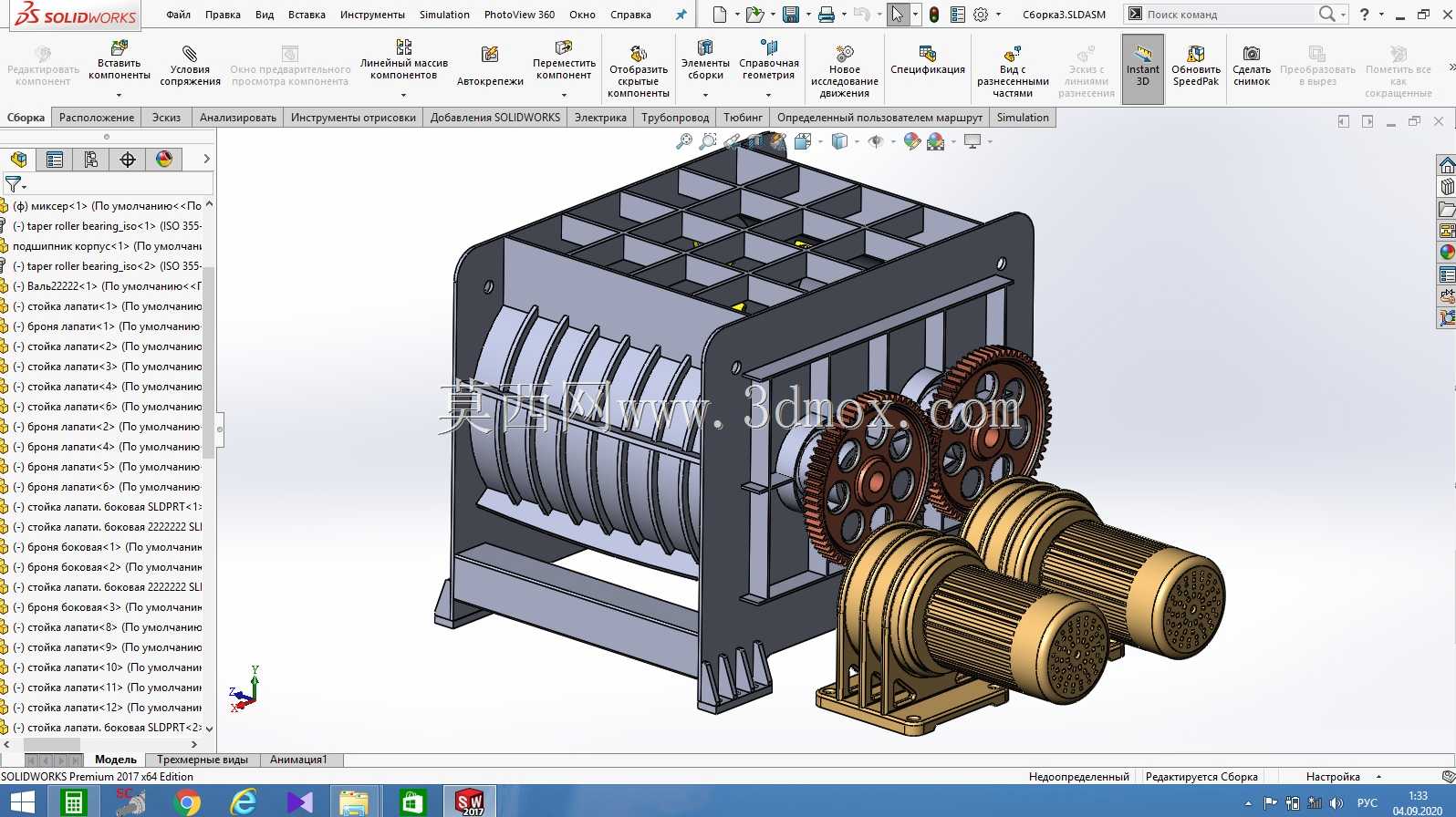Switch to the Трубопровод tab
Viewport: 1456px width, 817px height.
point(675,118)
